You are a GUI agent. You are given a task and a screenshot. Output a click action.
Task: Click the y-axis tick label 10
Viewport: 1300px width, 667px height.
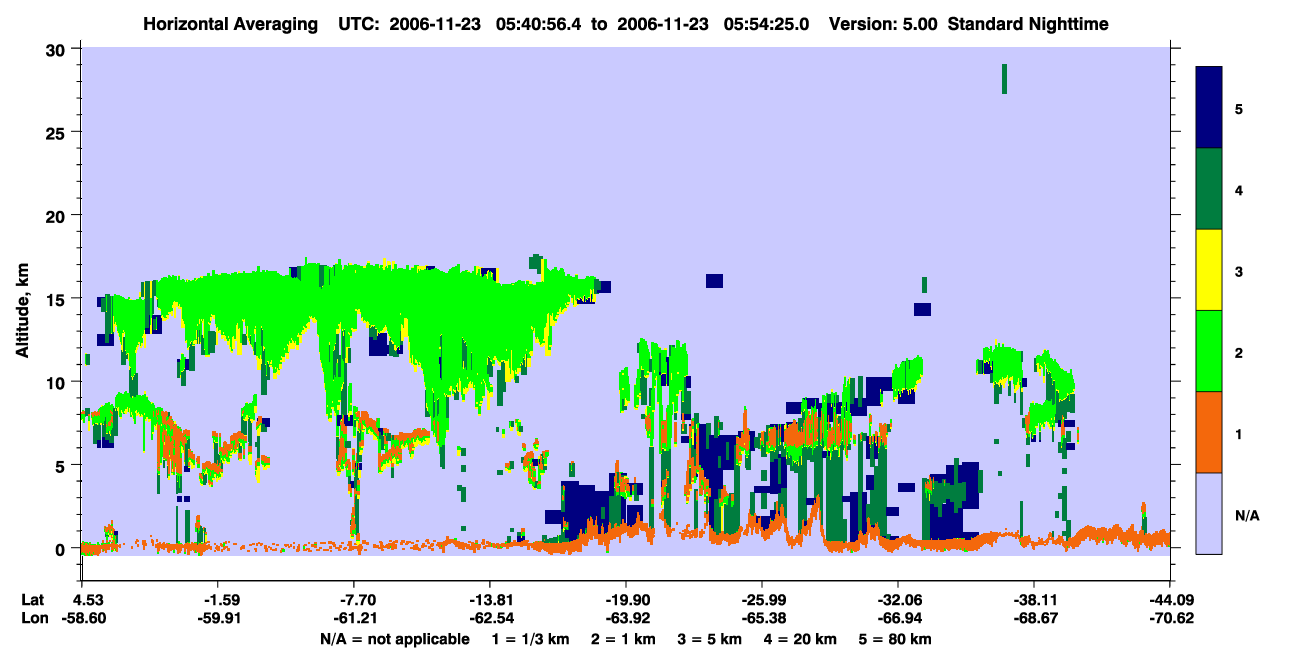58,382
